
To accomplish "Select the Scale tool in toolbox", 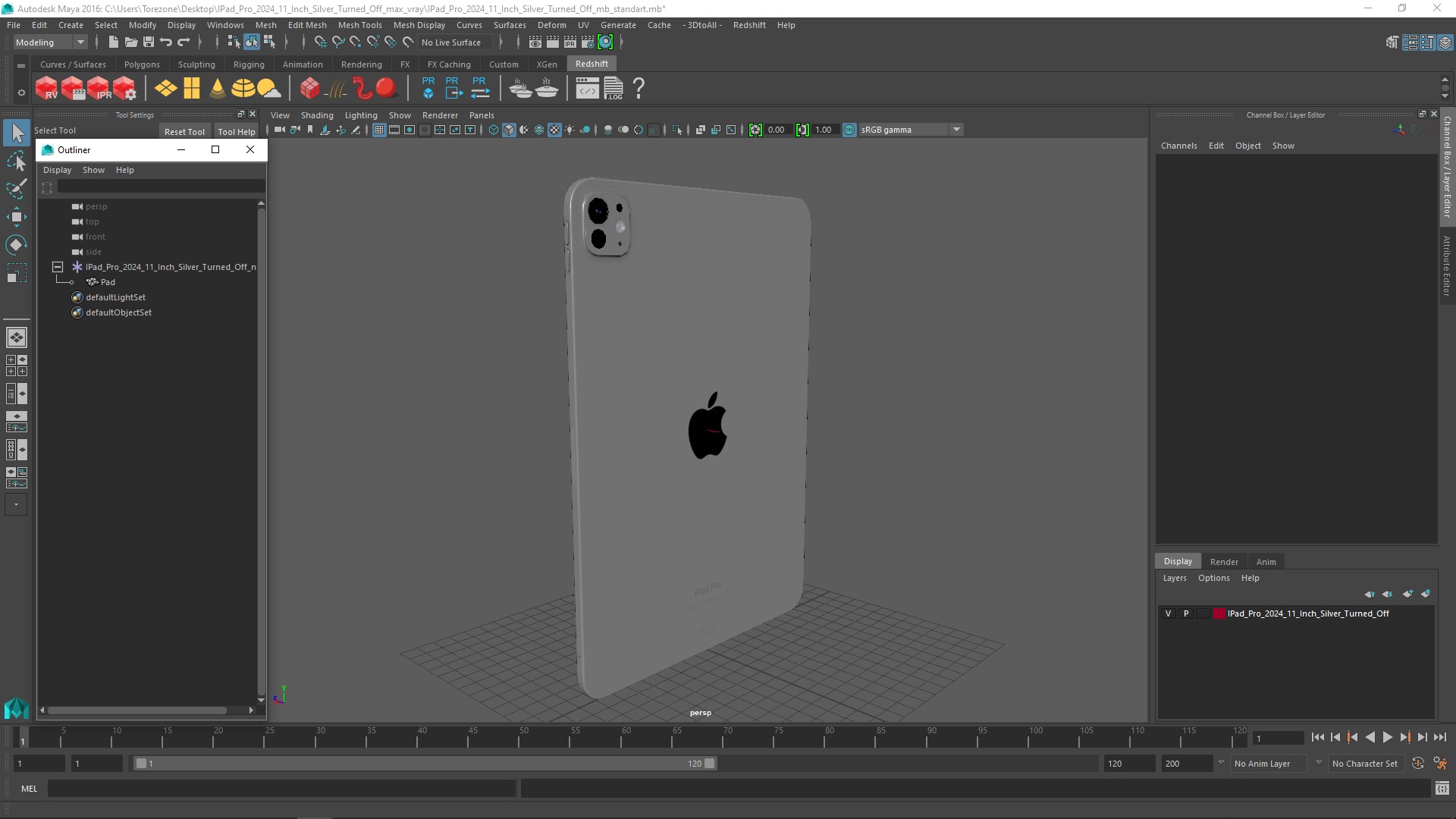I will click(x=16, y=273).
